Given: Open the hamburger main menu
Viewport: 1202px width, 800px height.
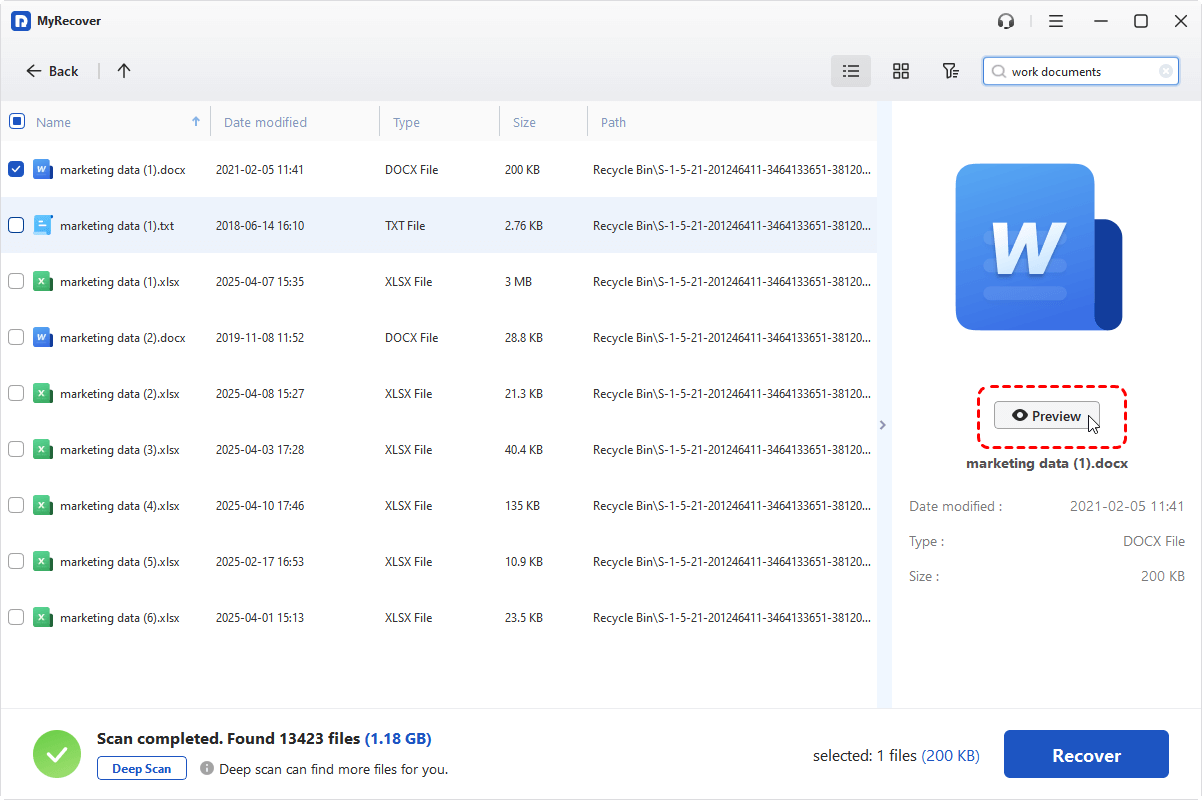Looking at the screenshot, I should point(1056,21).
